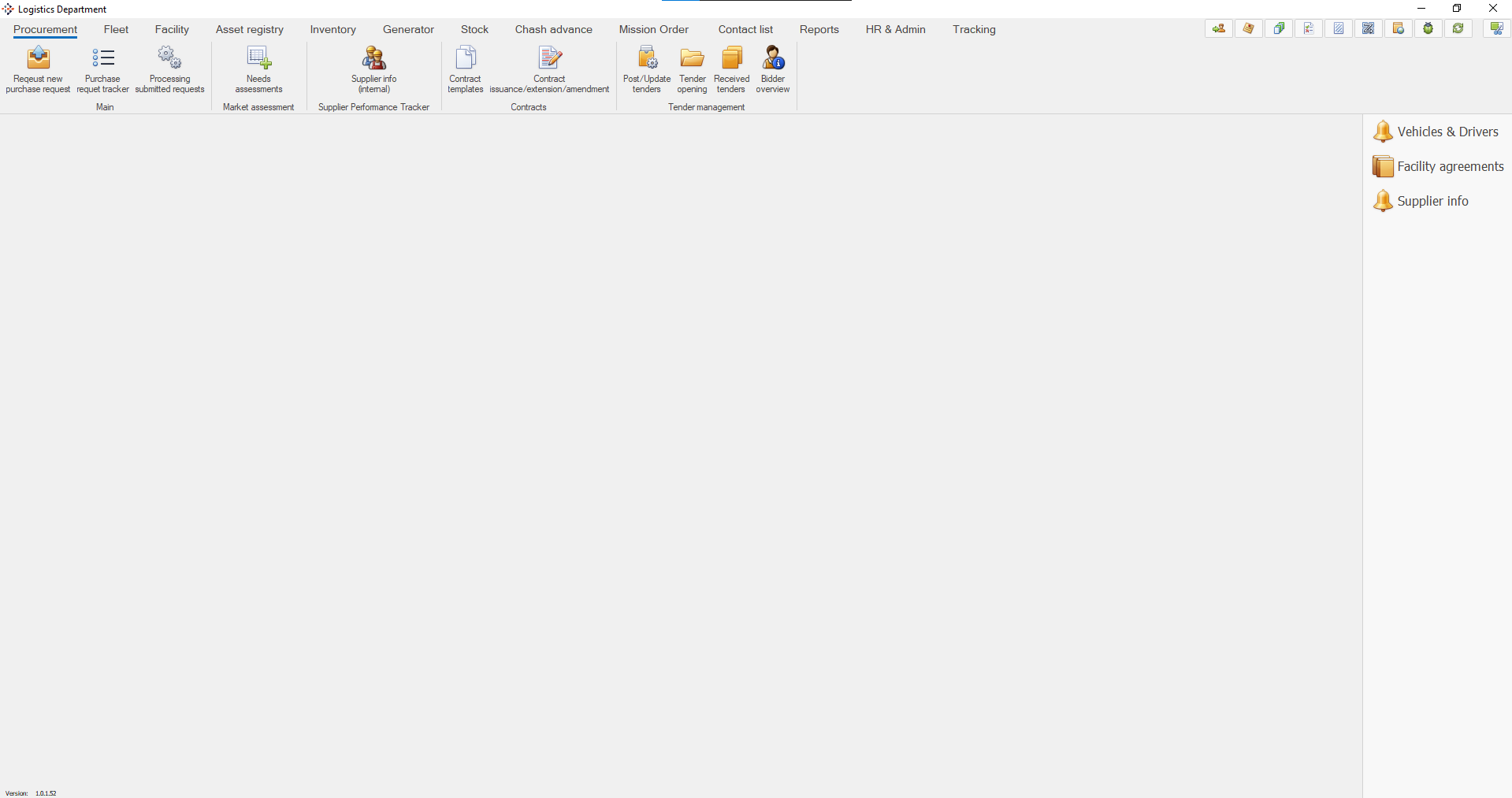The image size is (1512, 798).
Task: Click Request new purchase request icon
Action: pyautogui.click(x=38, y=59)
